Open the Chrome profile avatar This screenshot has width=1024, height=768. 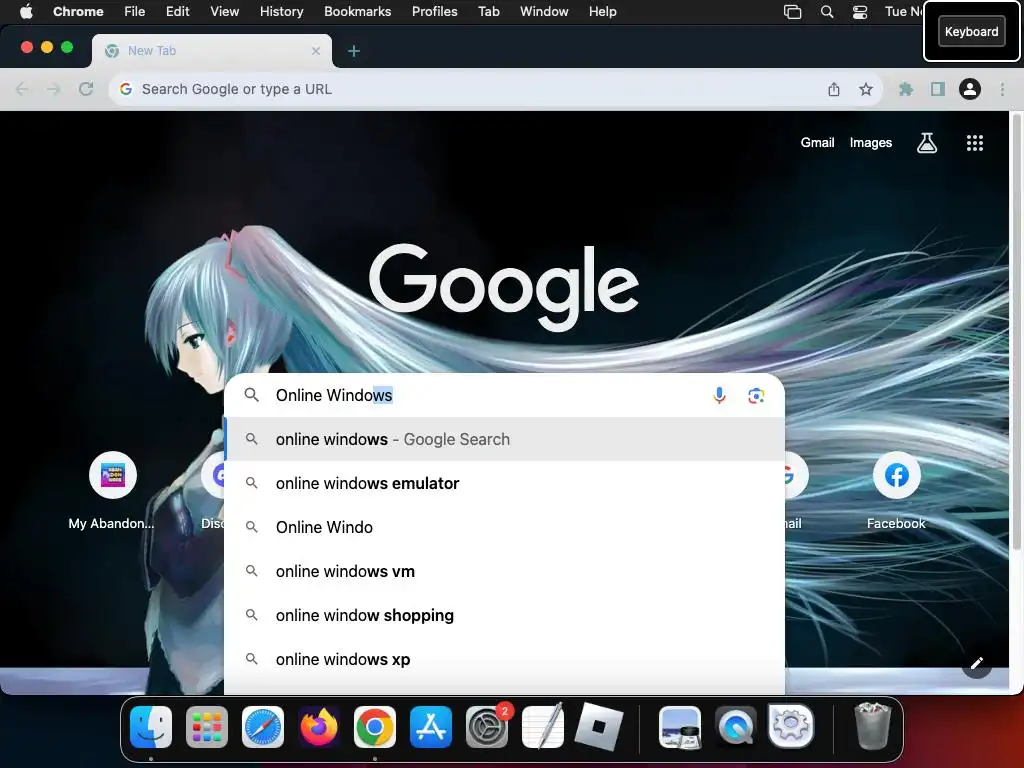click(970, 89)
